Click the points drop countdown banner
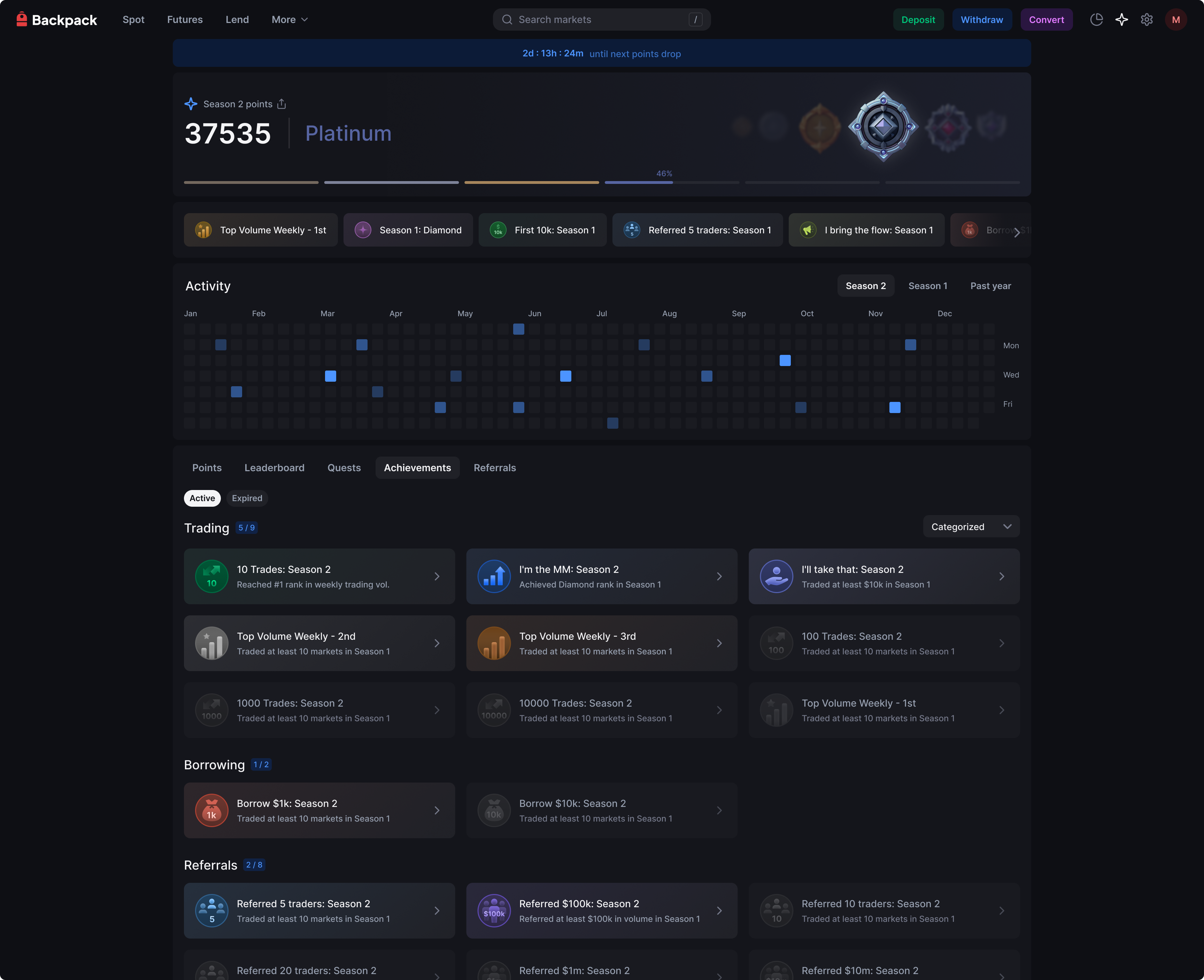Viewport: 1204px width, 980px height. [602, 53]
